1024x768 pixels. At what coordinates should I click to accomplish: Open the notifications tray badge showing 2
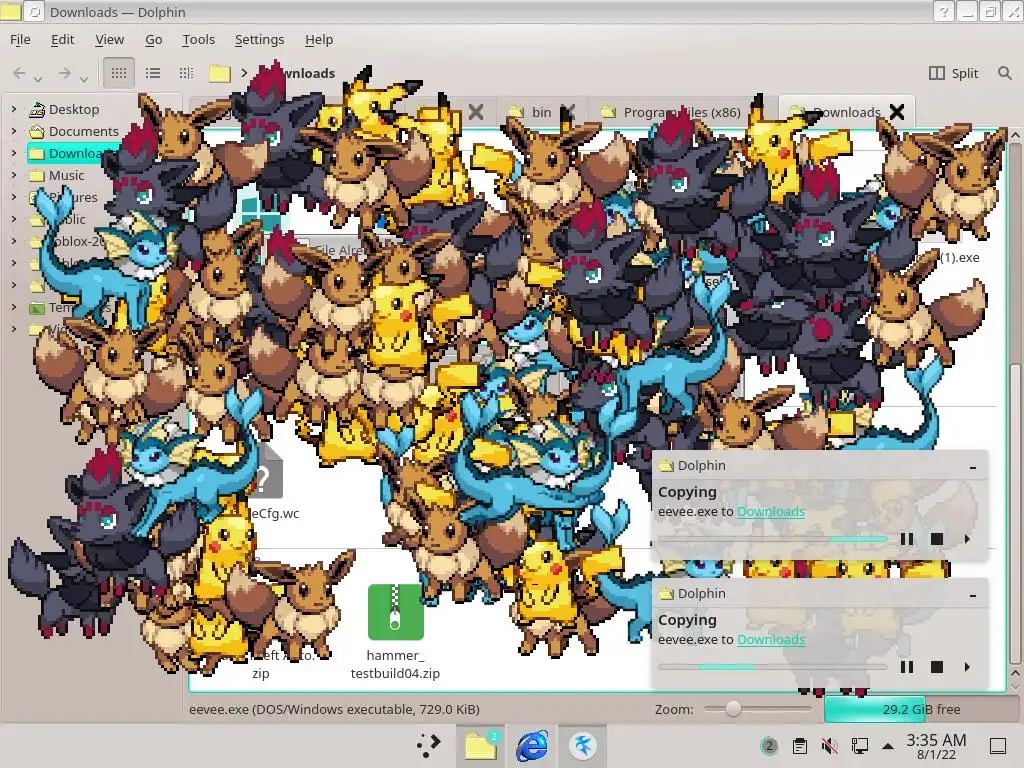[x=769, y=745]
